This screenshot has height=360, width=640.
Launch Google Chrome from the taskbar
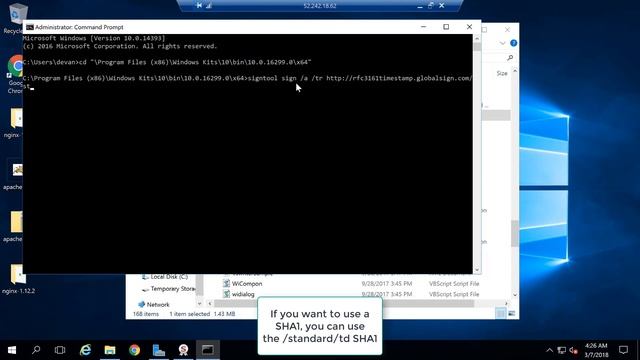(x=134, y=350)
